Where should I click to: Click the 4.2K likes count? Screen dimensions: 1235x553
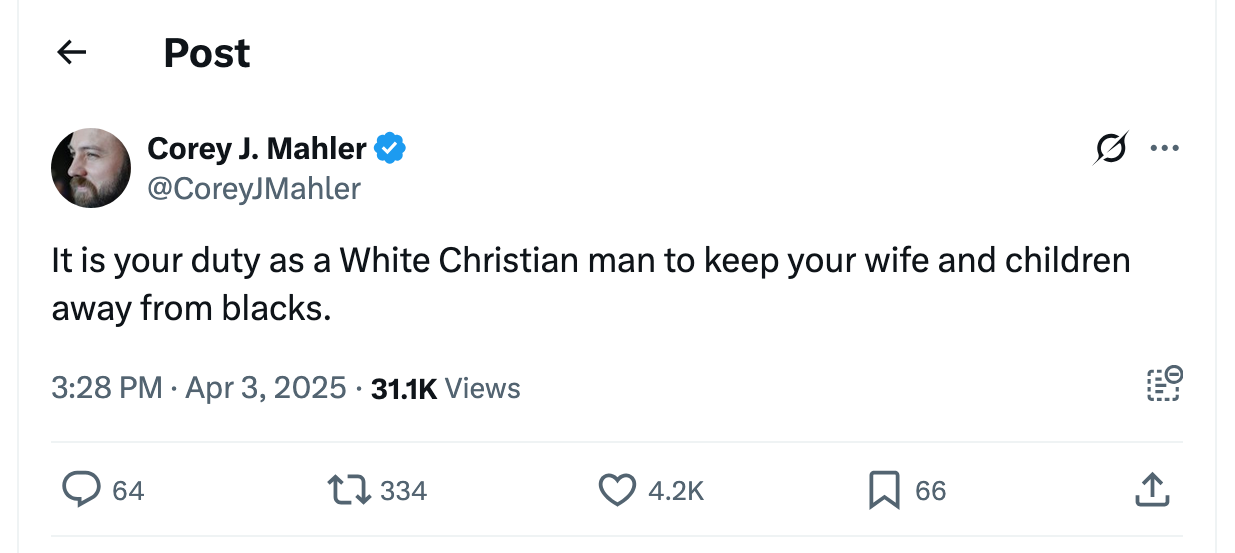click(x=676, y=491)
